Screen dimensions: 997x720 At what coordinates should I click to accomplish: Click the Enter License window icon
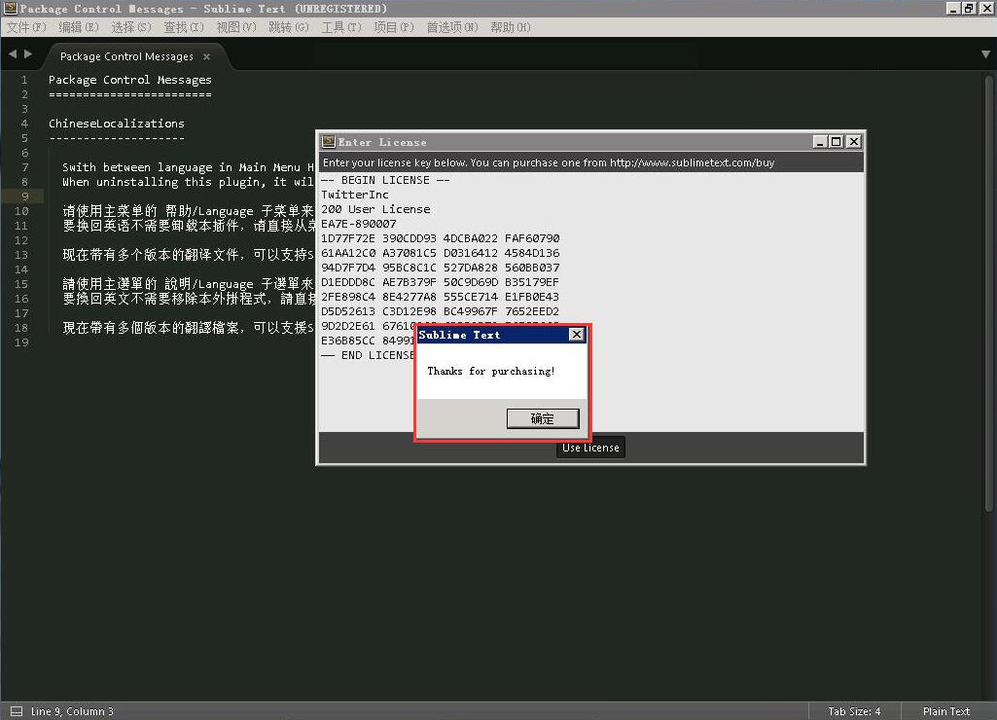coord(329,141)
